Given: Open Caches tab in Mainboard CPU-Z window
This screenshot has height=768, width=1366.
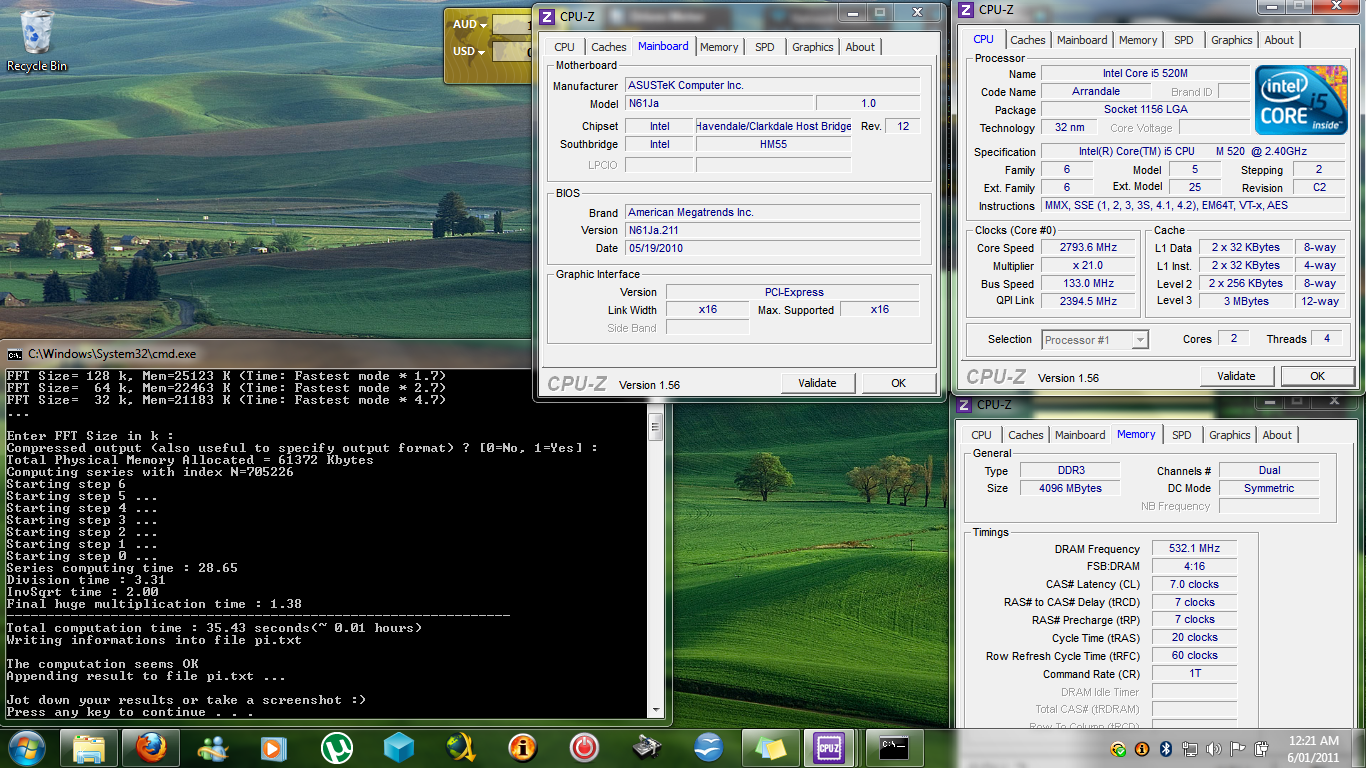Looking at the screenshot, I should (x=608, y=47).
